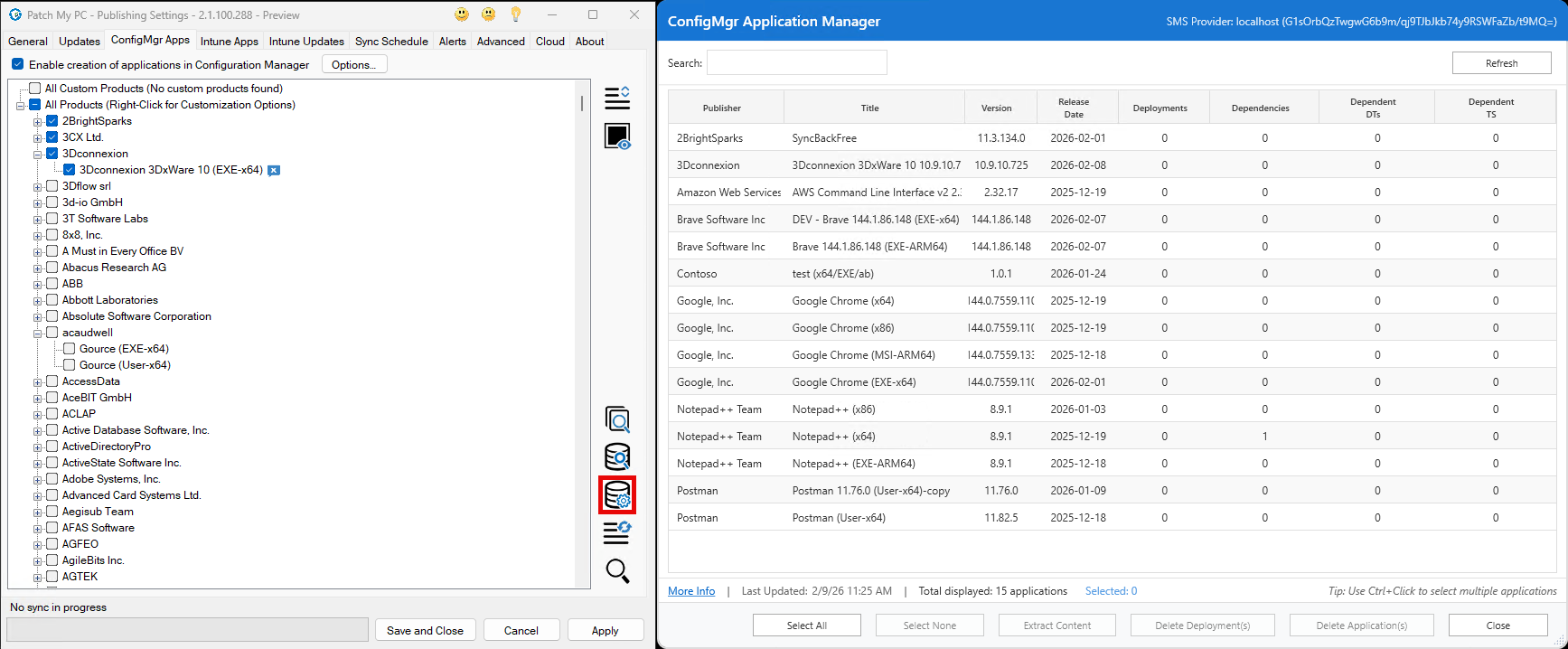Collapse the All Products tree node
This screenshot has height=649, width=1568.
[21, 105]
